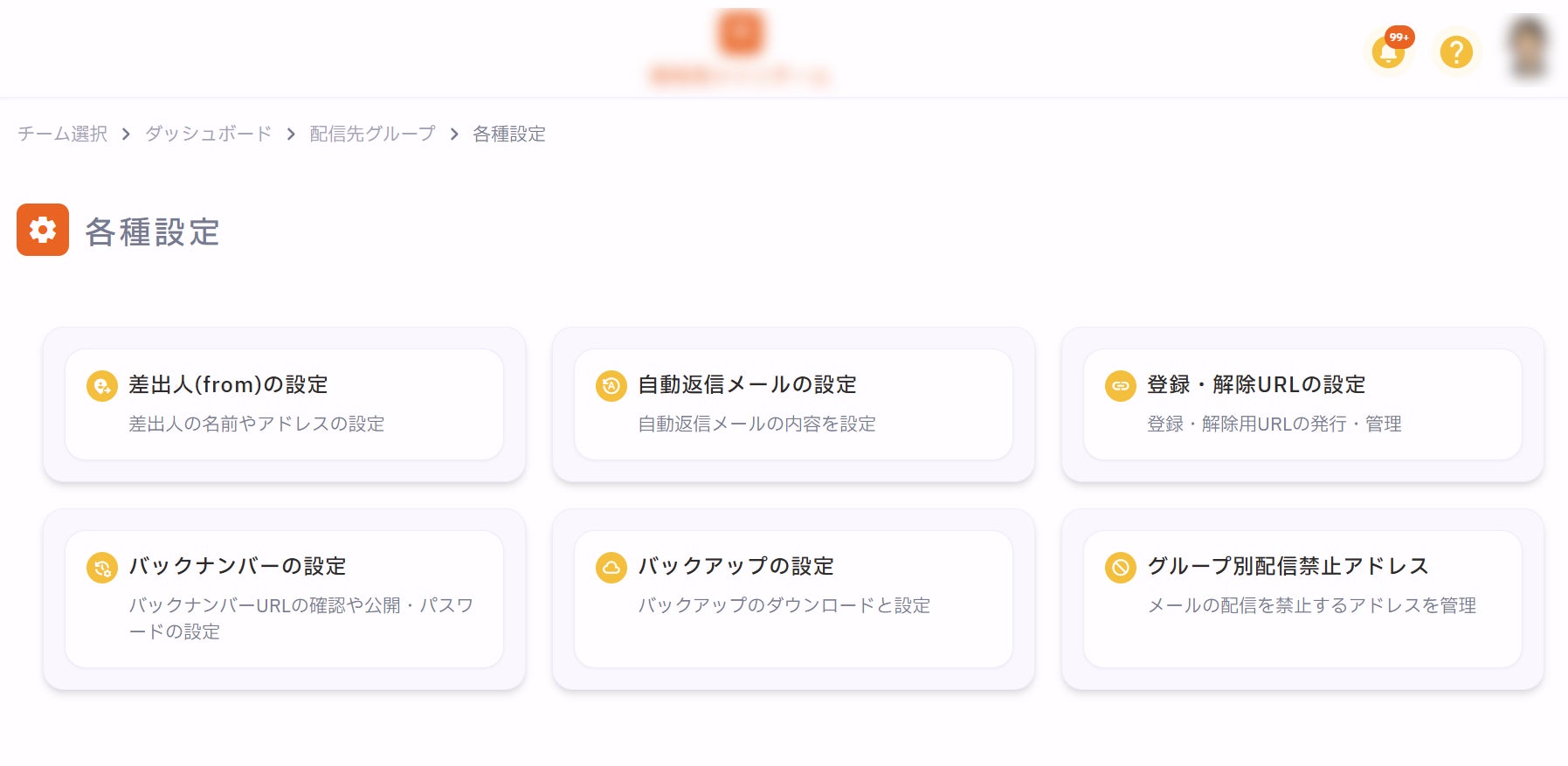Screen dimensions: 1568x766
Task: Click the link icon for 登録・解除URL
Action: [x=1121, y=385]
